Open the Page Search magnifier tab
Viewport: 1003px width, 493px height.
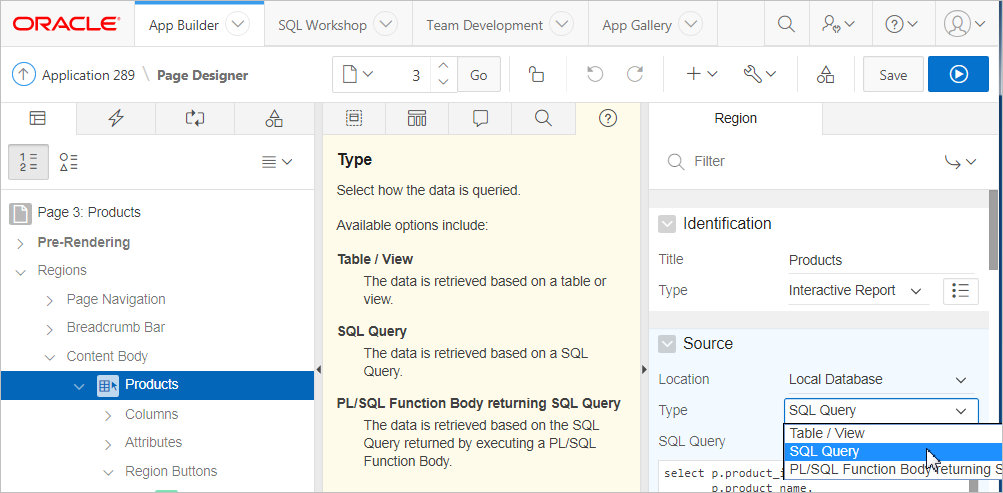(543, 118)
